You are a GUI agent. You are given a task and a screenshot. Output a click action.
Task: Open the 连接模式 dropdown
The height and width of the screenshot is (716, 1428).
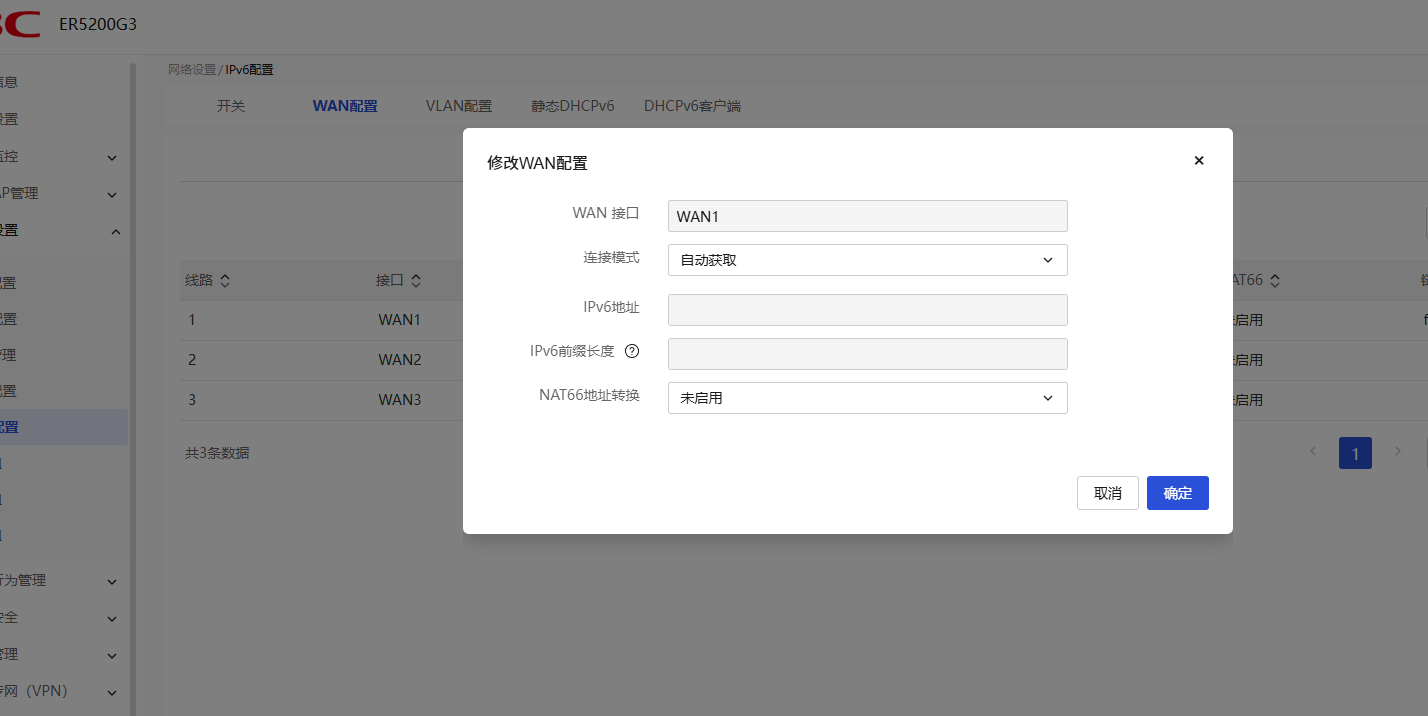pyautogui.click(x=867, y=260)
